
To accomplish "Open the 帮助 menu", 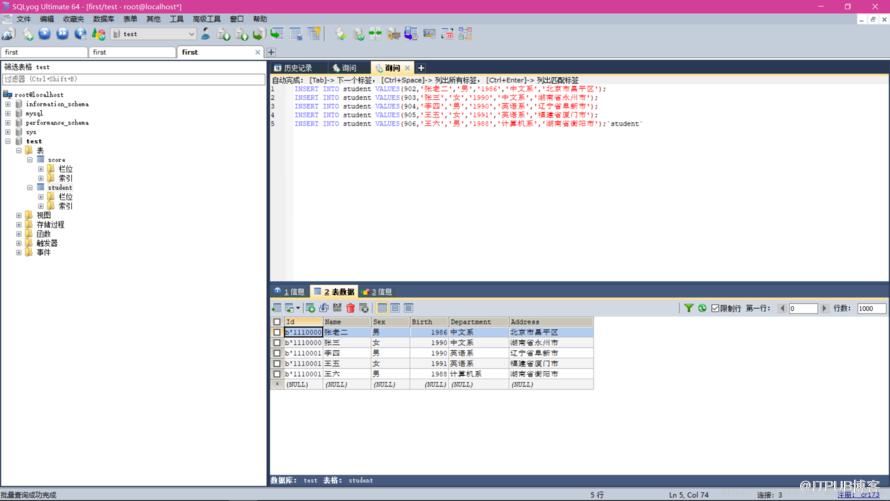I will coord(260,19).
